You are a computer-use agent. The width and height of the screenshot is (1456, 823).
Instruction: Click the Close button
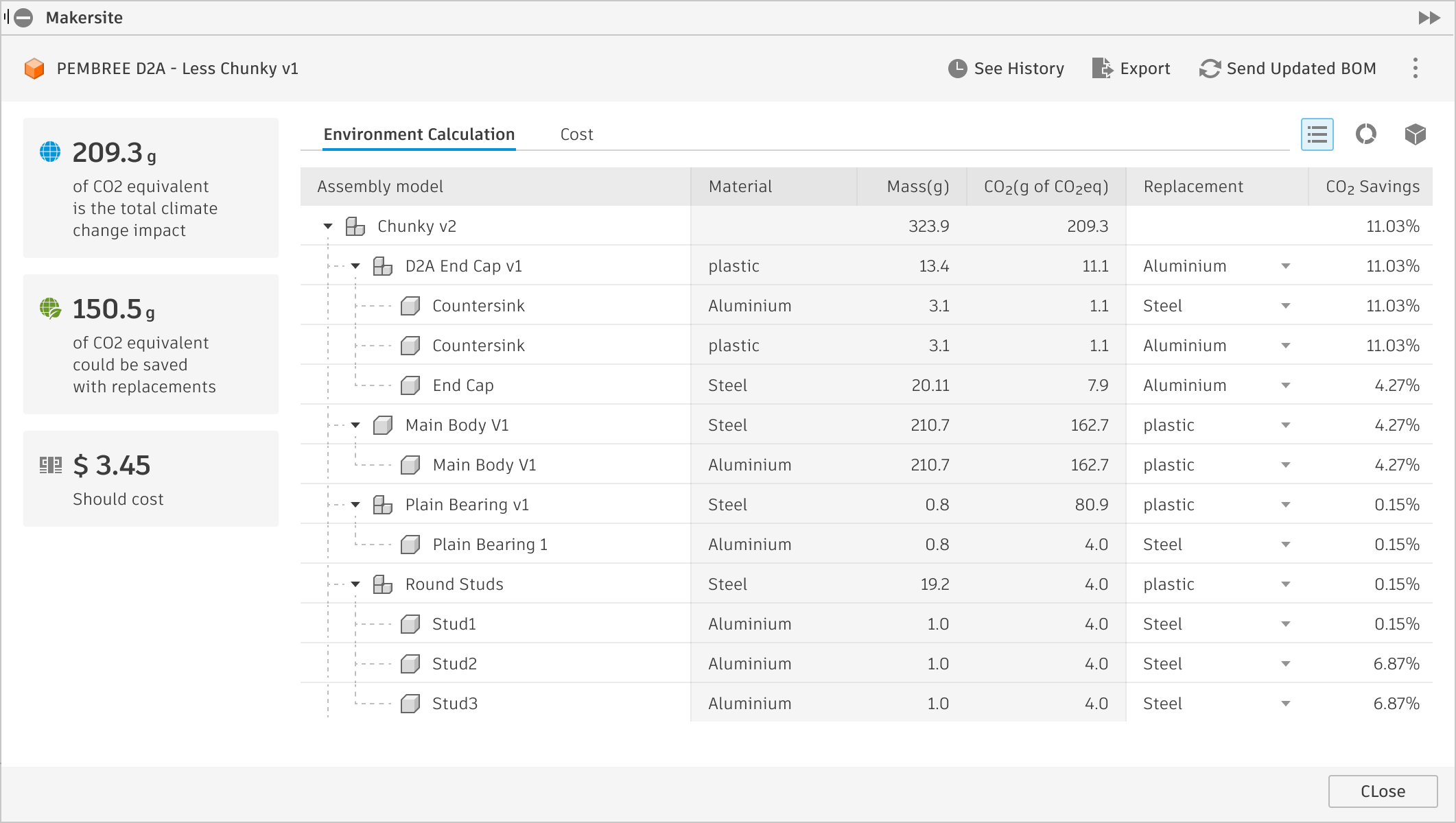pyautogui.click(x=1383, y=791)
